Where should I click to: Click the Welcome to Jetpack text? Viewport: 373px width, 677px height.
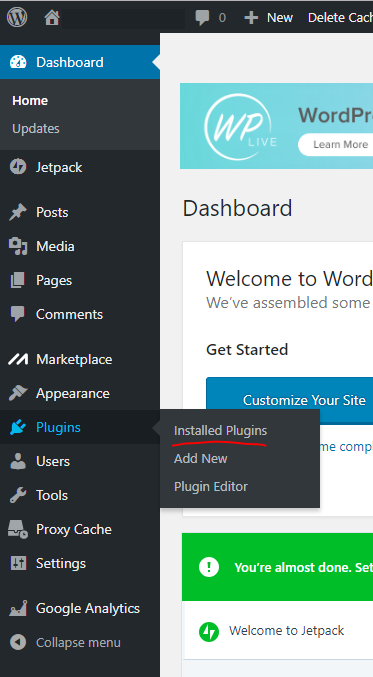(287, 631)
